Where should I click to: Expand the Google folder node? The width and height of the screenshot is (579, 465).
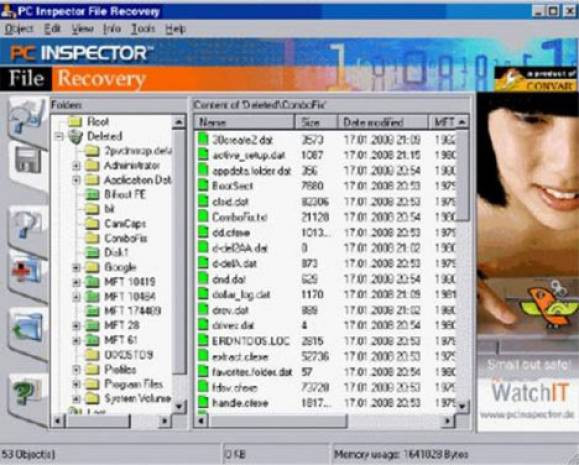(x=76, y=267)
